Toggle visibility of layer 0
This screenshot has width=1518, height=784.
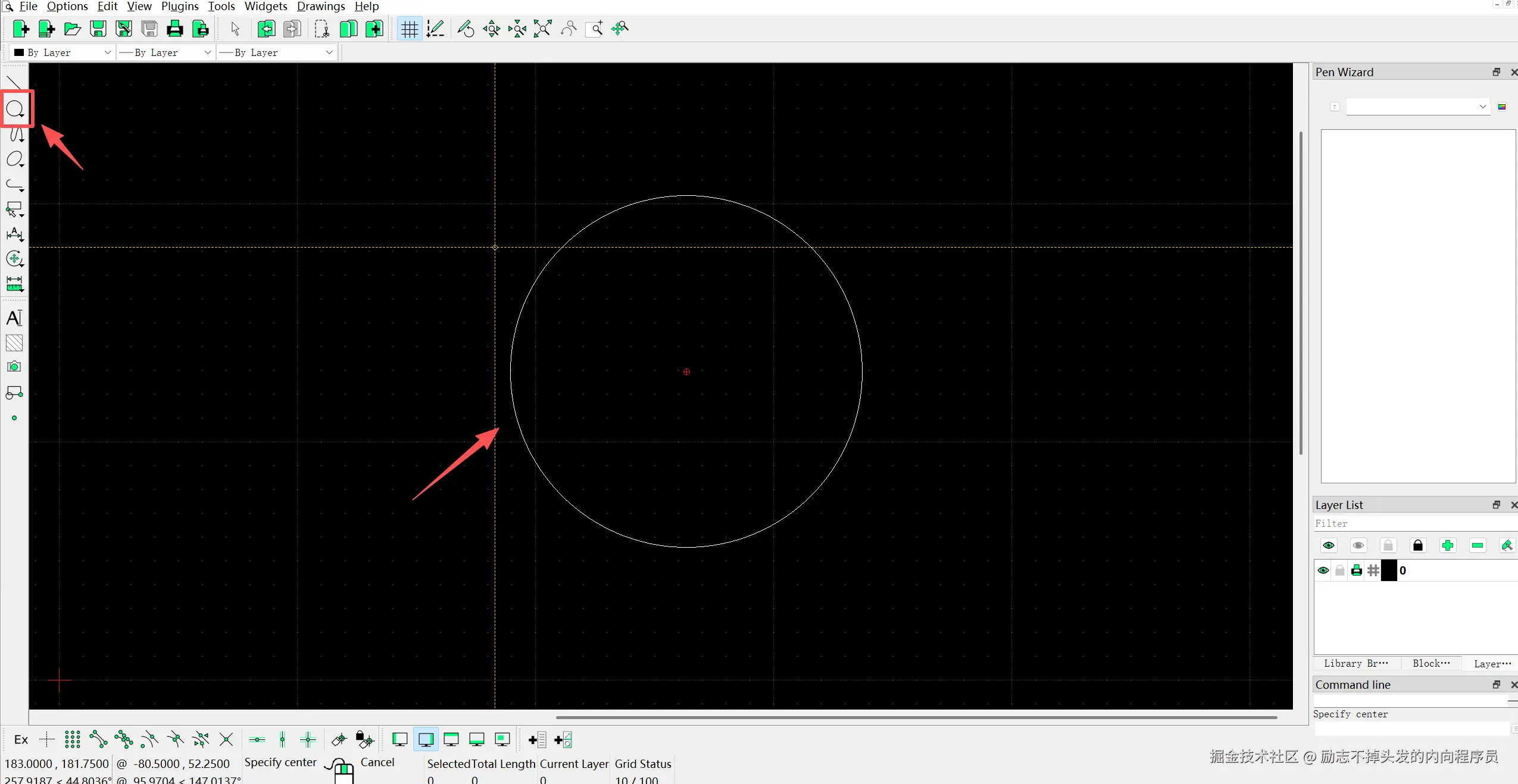[1323, 570]
